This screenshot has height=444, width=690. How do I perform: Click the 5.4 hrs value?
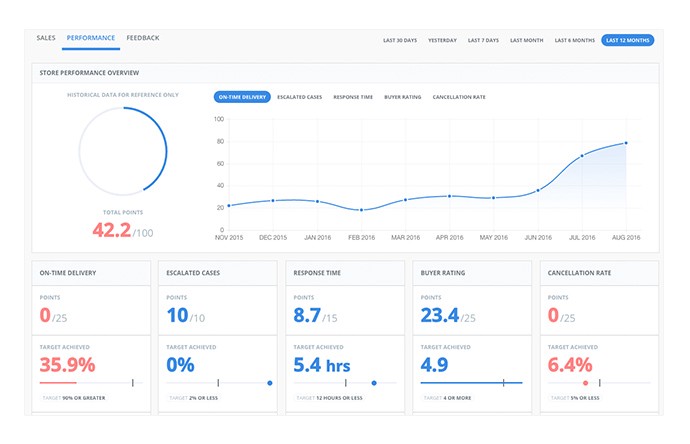pyautogui.click(x=322, y=365)
